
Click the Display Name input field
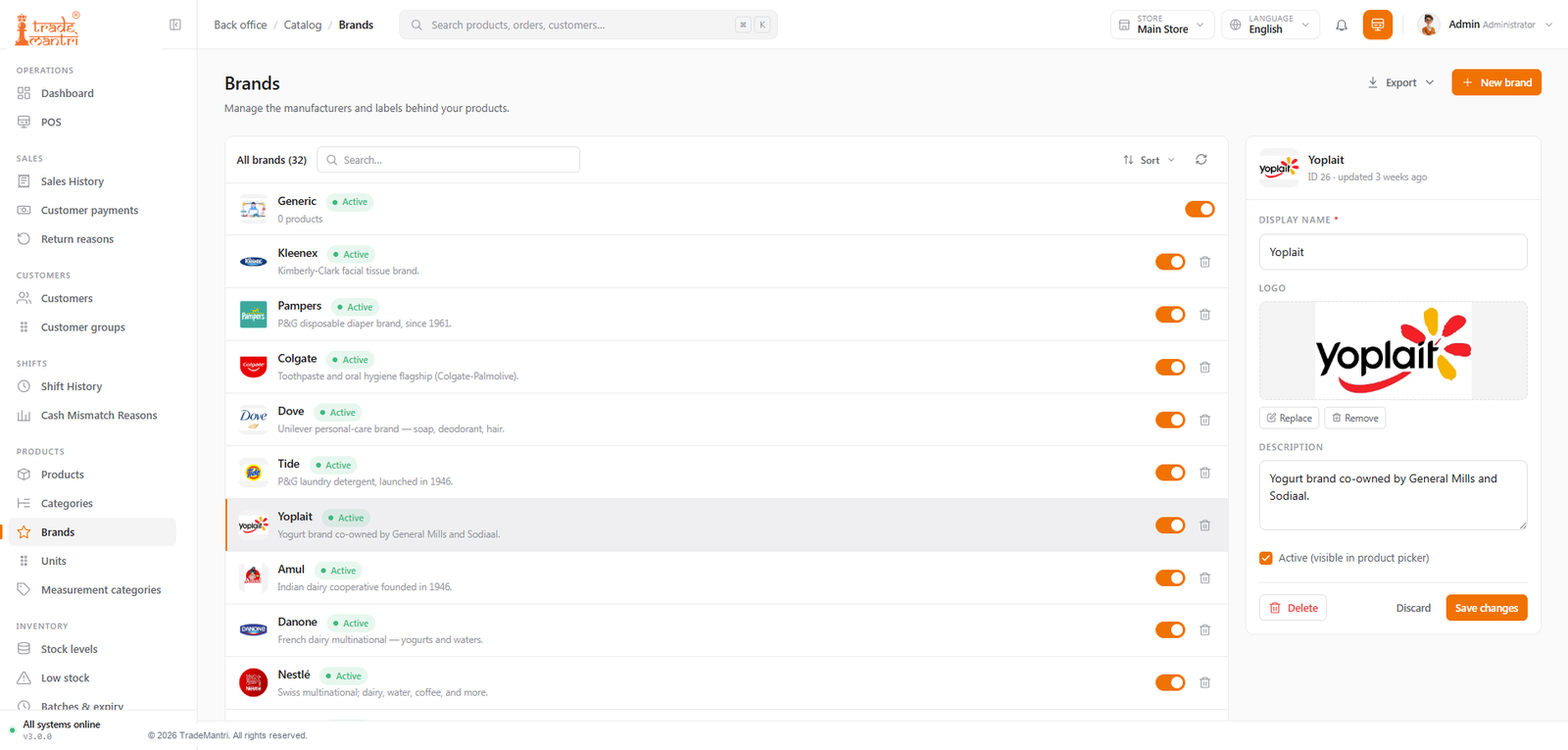pyautogui.click(x=1393, y=252)
